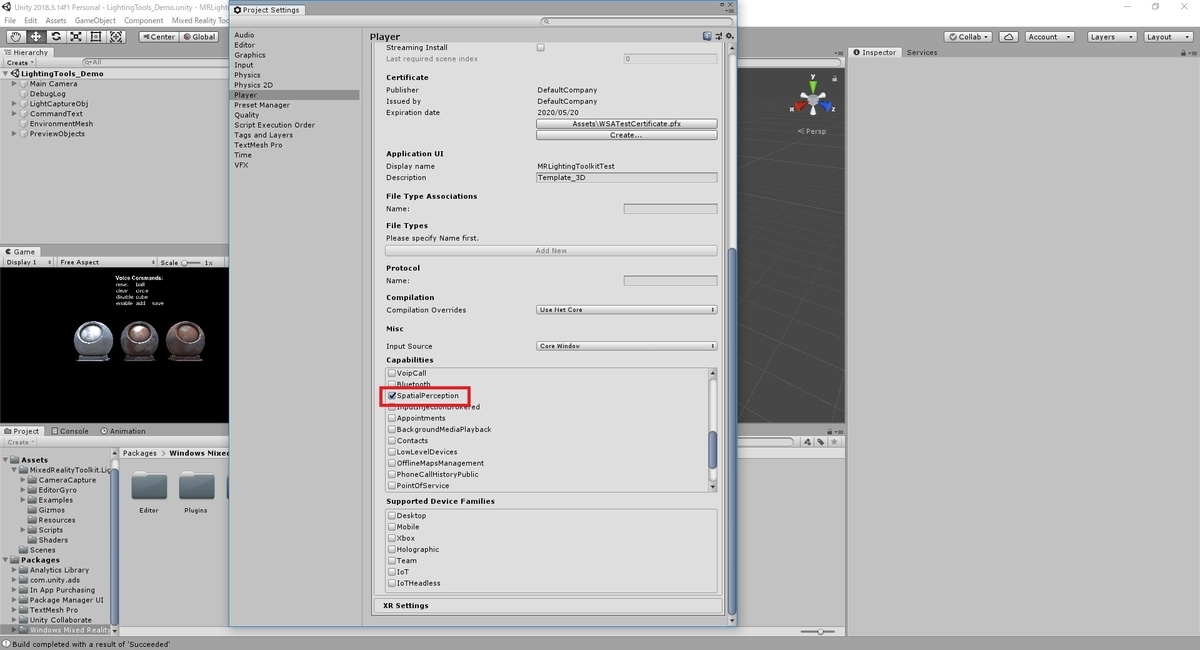Image resolution: width=1200 pixels, height=650 pixels.
Task: Toggle the Center pivot mode button
Action: pyautogui.click(x=158, y=36)
